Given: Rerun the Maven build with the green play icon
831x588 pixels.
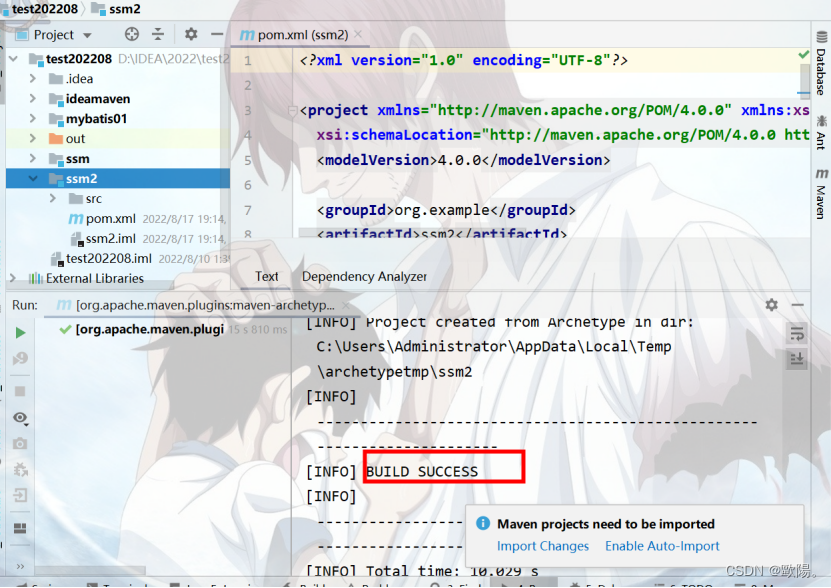Looking at the screenshot, I should pyautogui.click(x=20, y=333).
